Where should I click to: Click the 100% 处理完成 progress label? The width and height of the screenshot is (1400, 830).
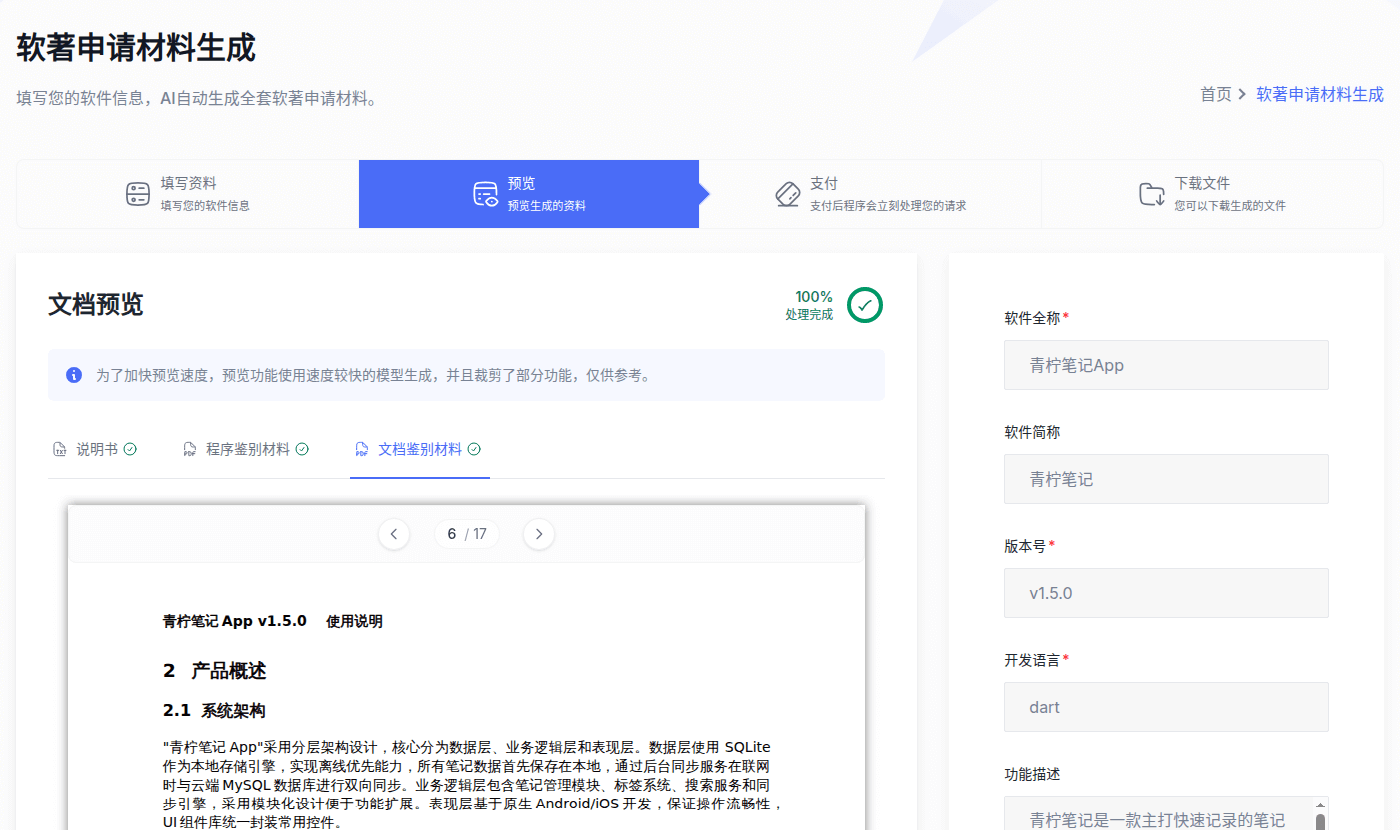tap(809, 305)
